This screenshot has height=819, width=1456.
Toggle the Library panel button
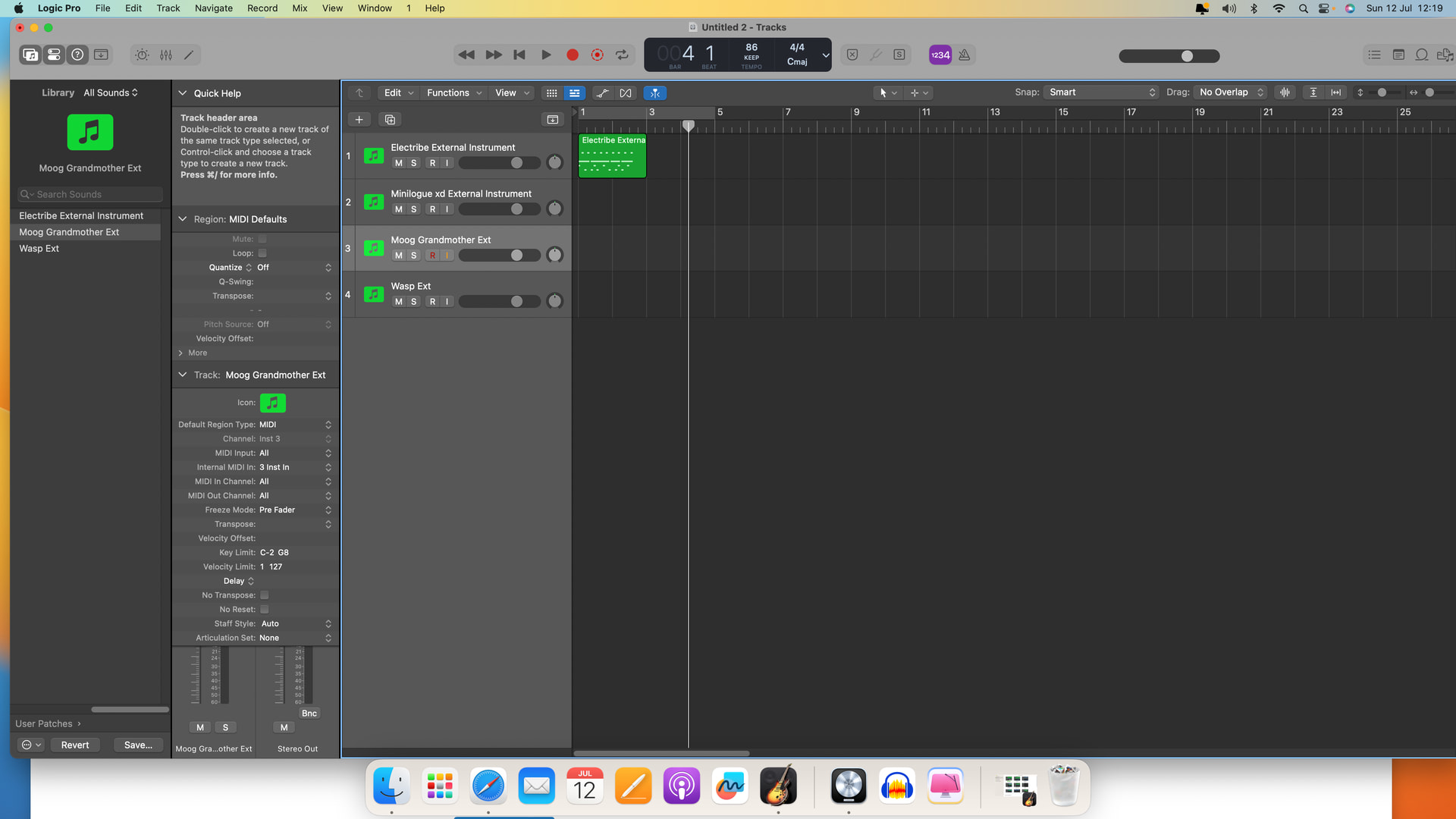(30, 55)
